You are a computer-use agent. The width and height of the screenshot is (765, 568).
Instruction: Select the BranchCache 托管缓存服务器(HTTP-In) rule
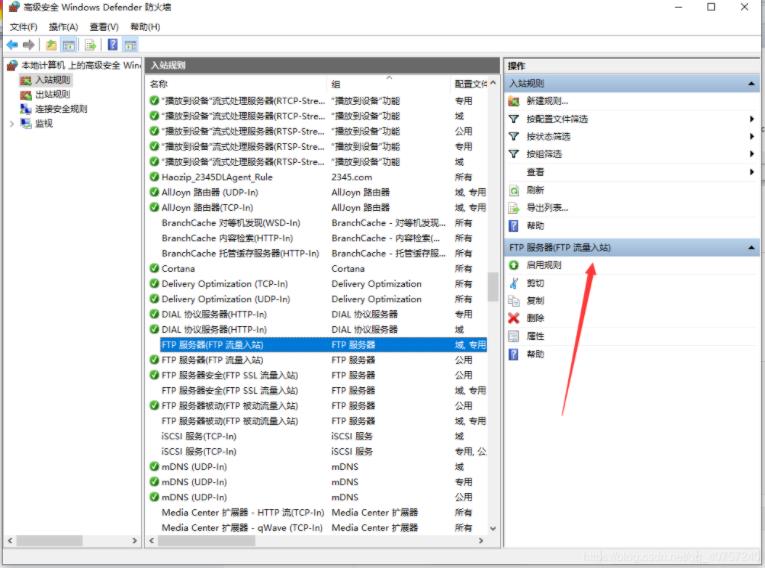click(x=240, y=253)
